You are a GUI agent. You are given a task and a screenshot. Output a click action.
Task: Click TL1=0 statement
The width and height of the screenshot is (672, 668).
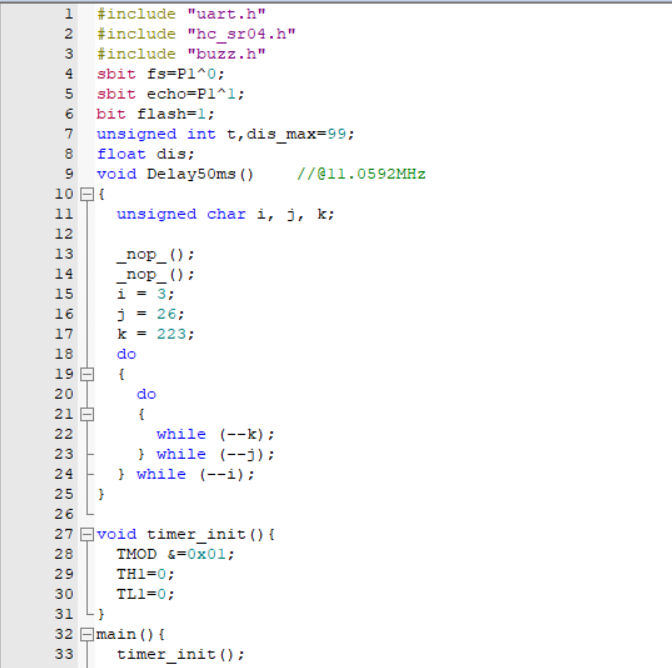(145, 594)
